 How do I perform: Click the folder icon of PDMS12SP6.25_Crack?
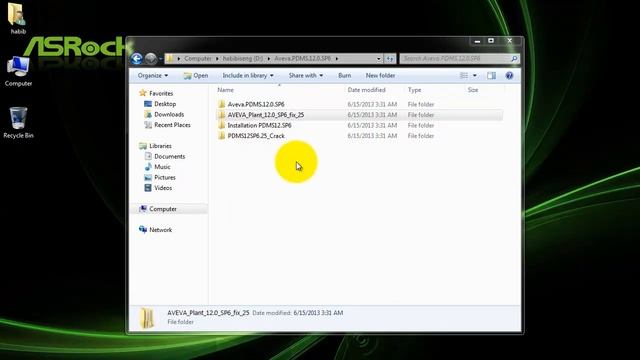coord(221,136)
